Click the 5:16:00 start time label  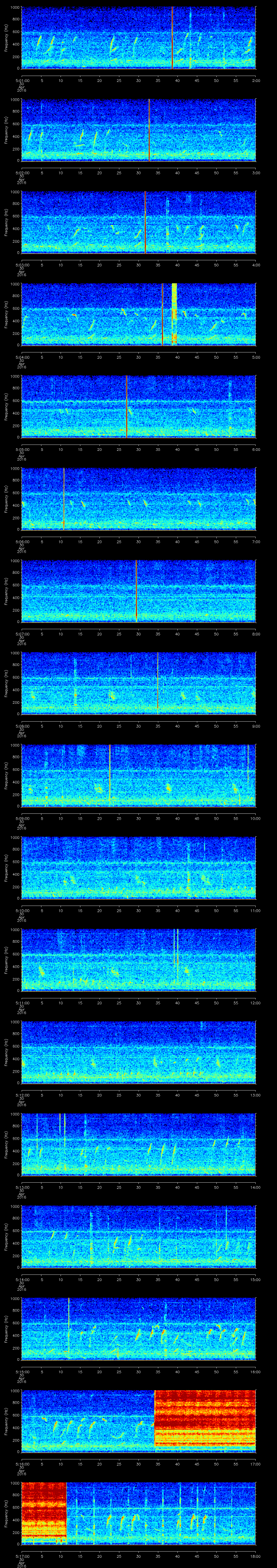(x=22, y=1464)
